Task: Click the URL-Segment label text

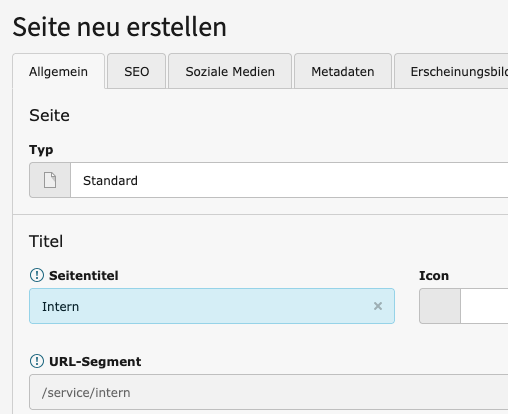Action: [95, 361]
